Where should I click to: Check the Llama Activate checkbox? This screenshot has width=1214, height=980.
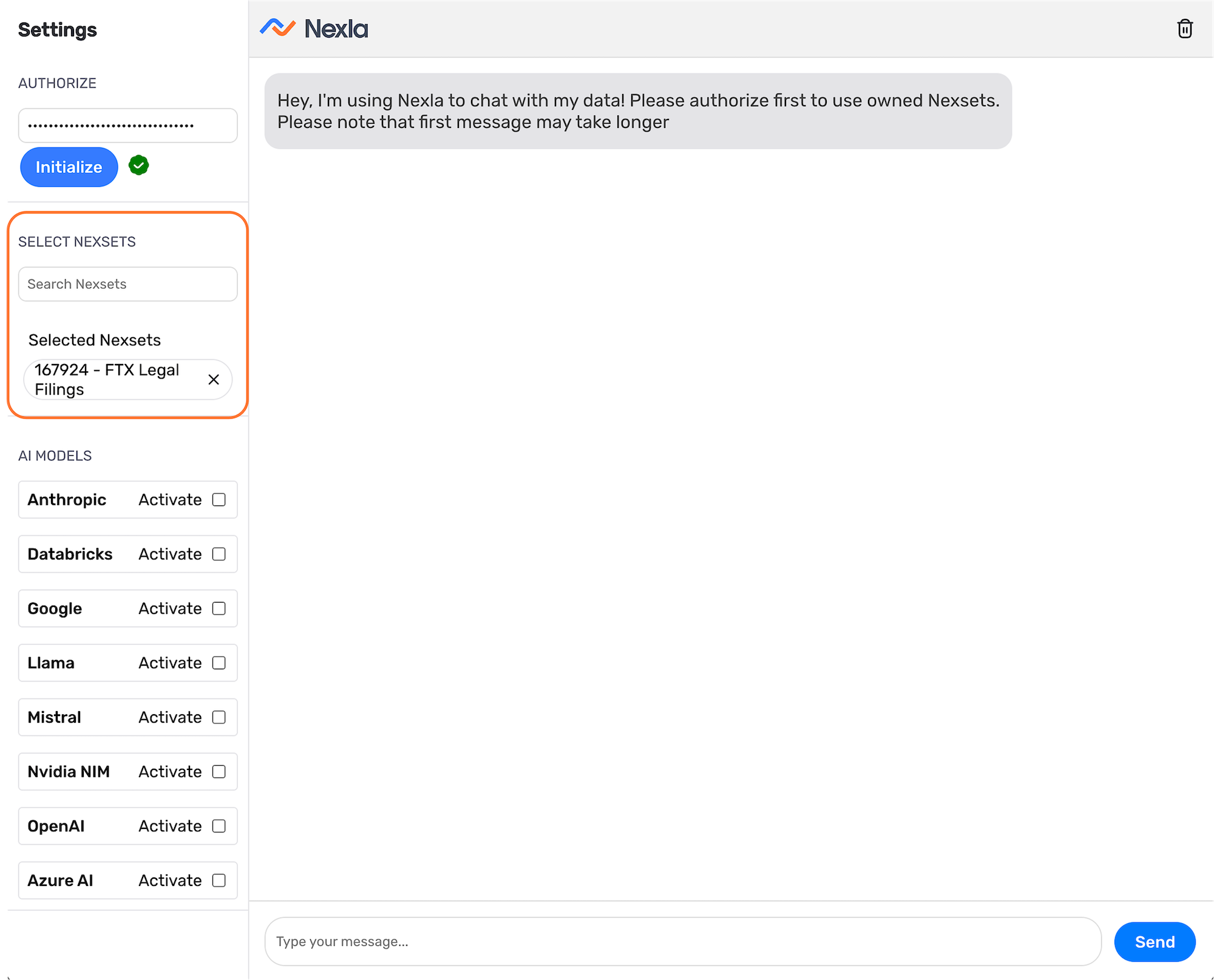point(219,663)
